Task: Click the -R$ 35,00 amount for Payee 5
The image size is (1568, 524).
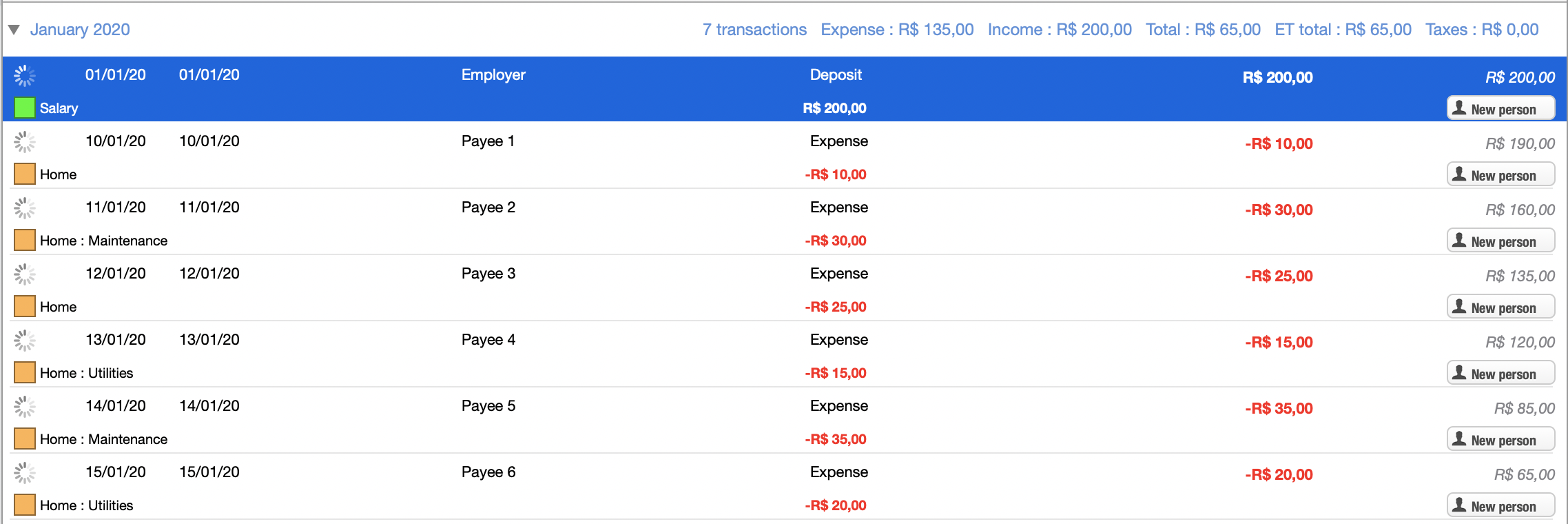Action: (1278, 408)
